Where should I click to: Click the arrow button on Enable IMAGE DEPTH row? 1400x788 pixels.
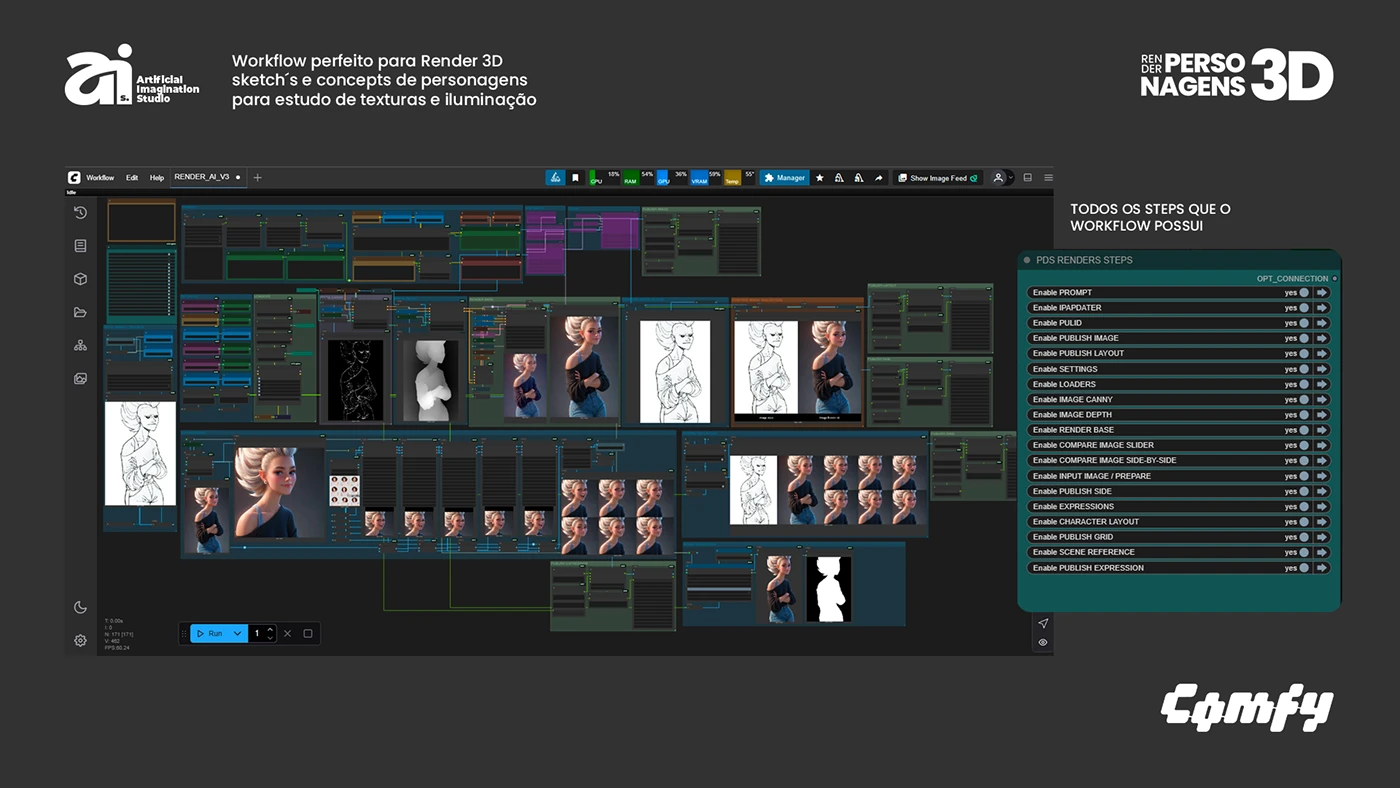(x=1321, y=415)
